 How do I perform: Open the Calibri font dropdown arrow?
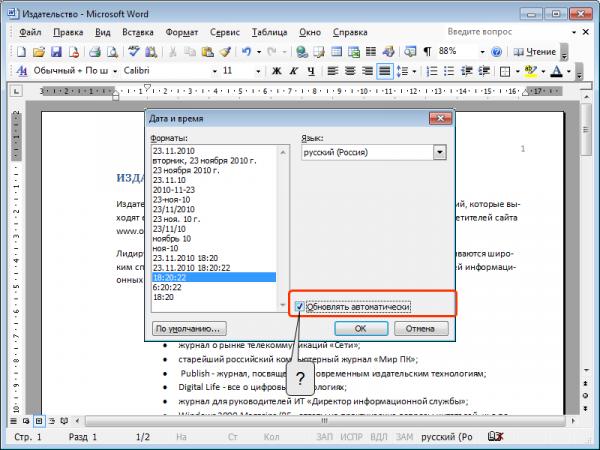[x=214, y=71]
